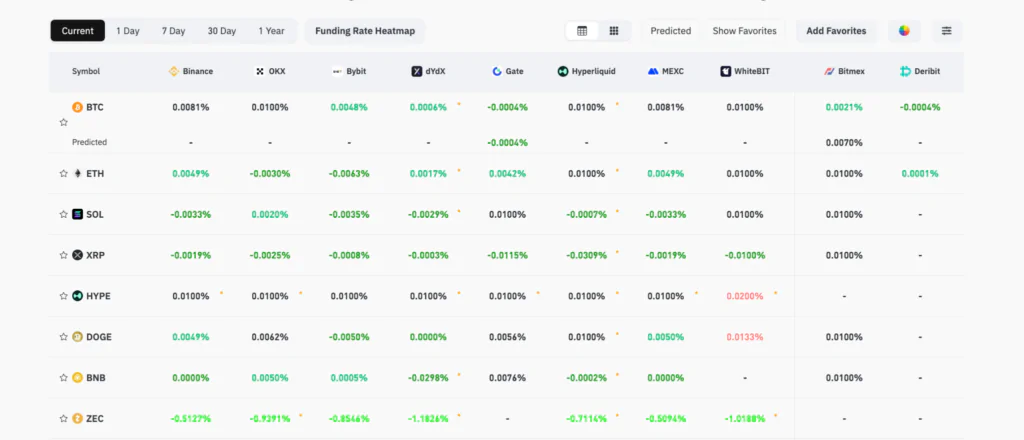Click the Bitmex exchange column header
This screenshot has height=440, width=1024.
click(845, 72)
